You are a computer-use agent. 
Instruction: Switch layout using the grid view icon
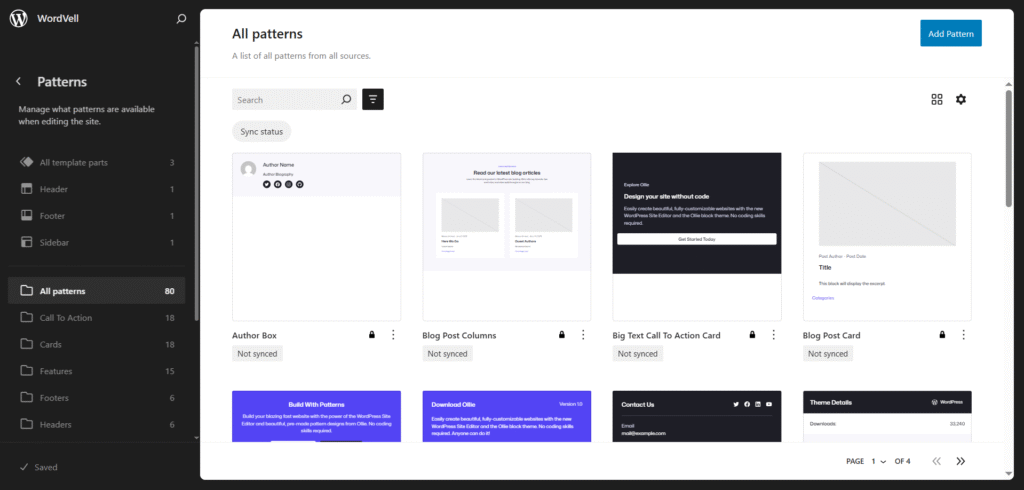pos(937,99)
